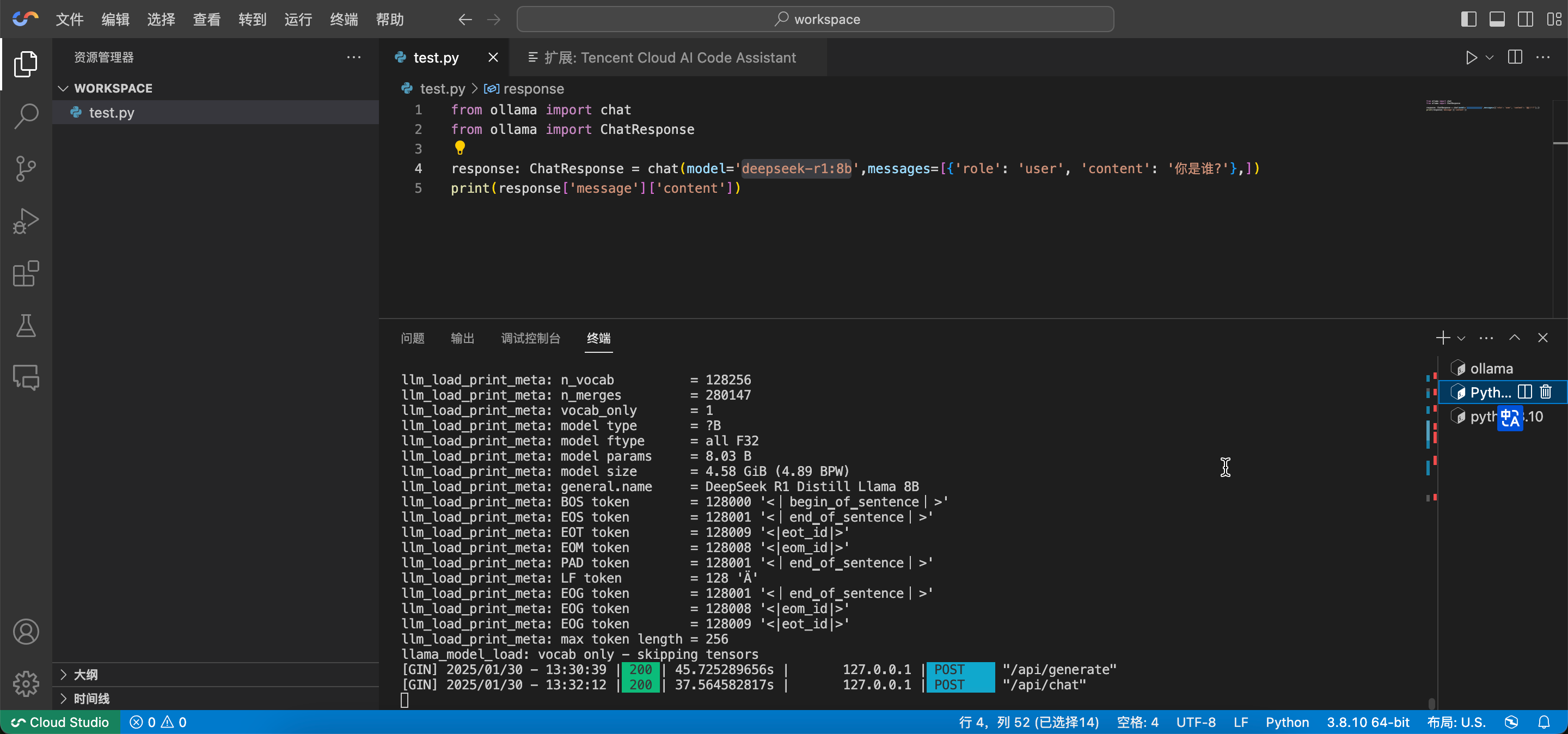This screenshot has height=734, width=1568.
Task: Open the Search view in activity bar
Action: (26, 115)
